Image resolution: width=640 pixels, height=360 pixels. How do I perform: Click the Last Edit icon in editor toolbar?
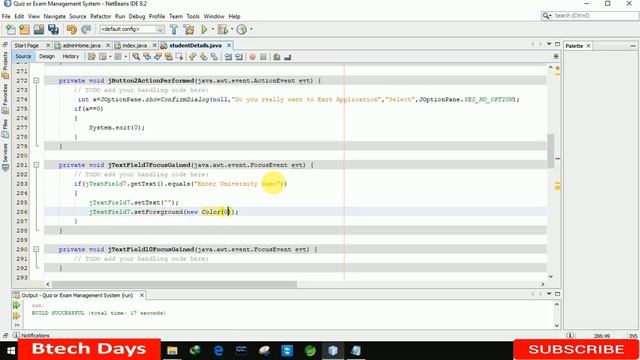pos(91,57)
